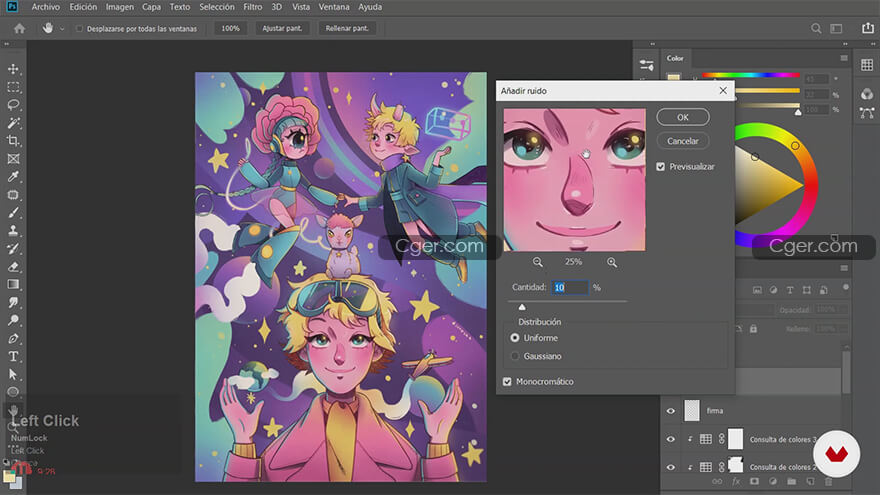Open the Capa menu
The height and width of the screenshot is (495, 880).
[x=151, y=7]
